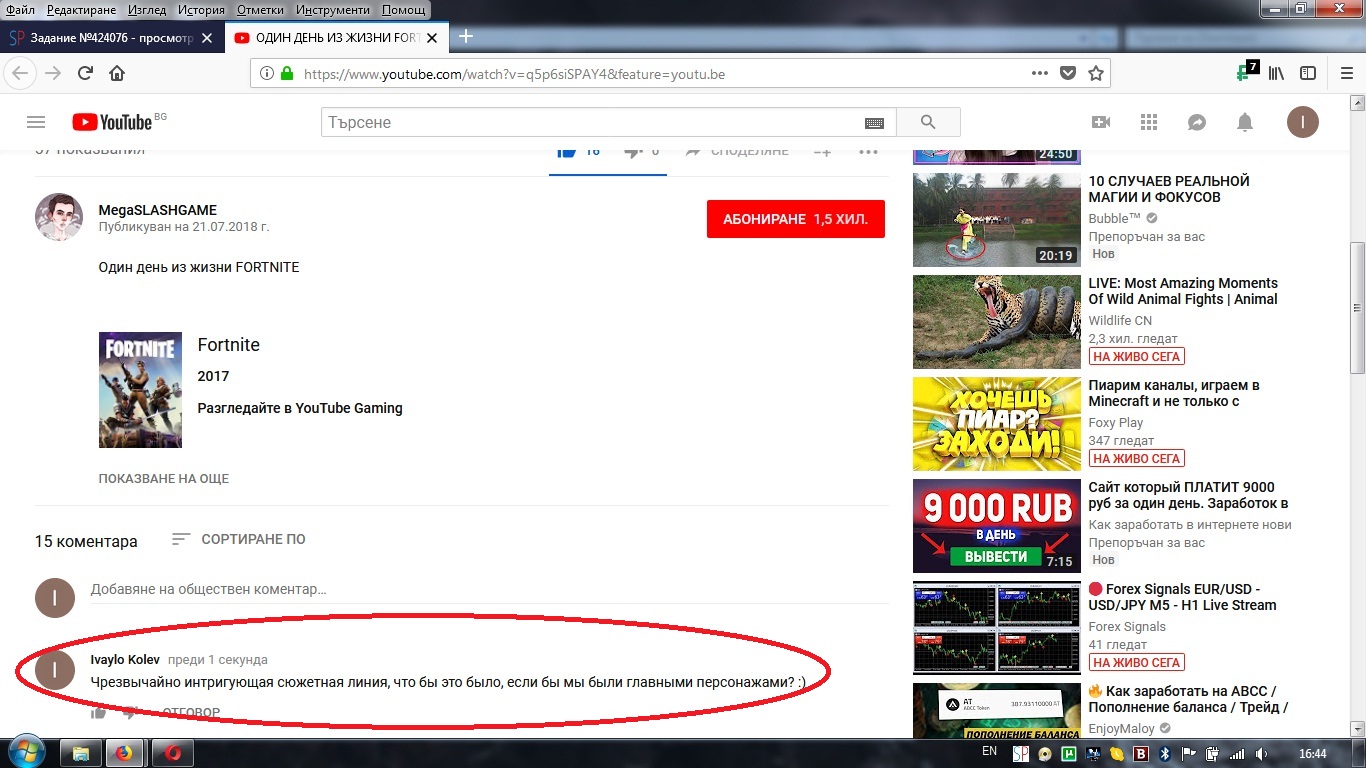The width and height of the screenshot is (1366, 768).
Task: Open the MegaSLASHGAME channel name link
Action: click(x=157, y=210)
